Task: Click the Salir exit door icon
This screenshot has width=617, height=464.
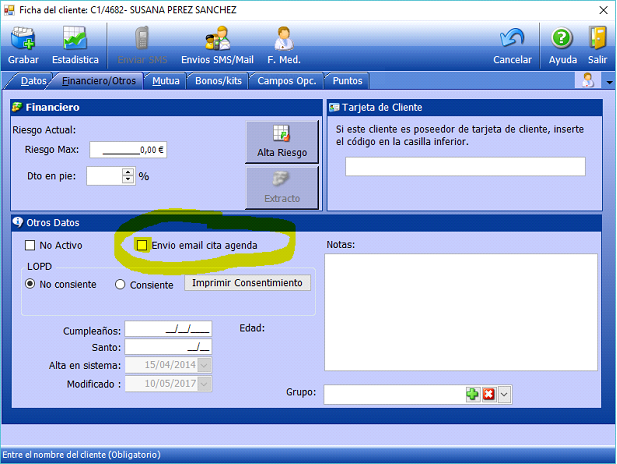Action: (x=598, y=41)
